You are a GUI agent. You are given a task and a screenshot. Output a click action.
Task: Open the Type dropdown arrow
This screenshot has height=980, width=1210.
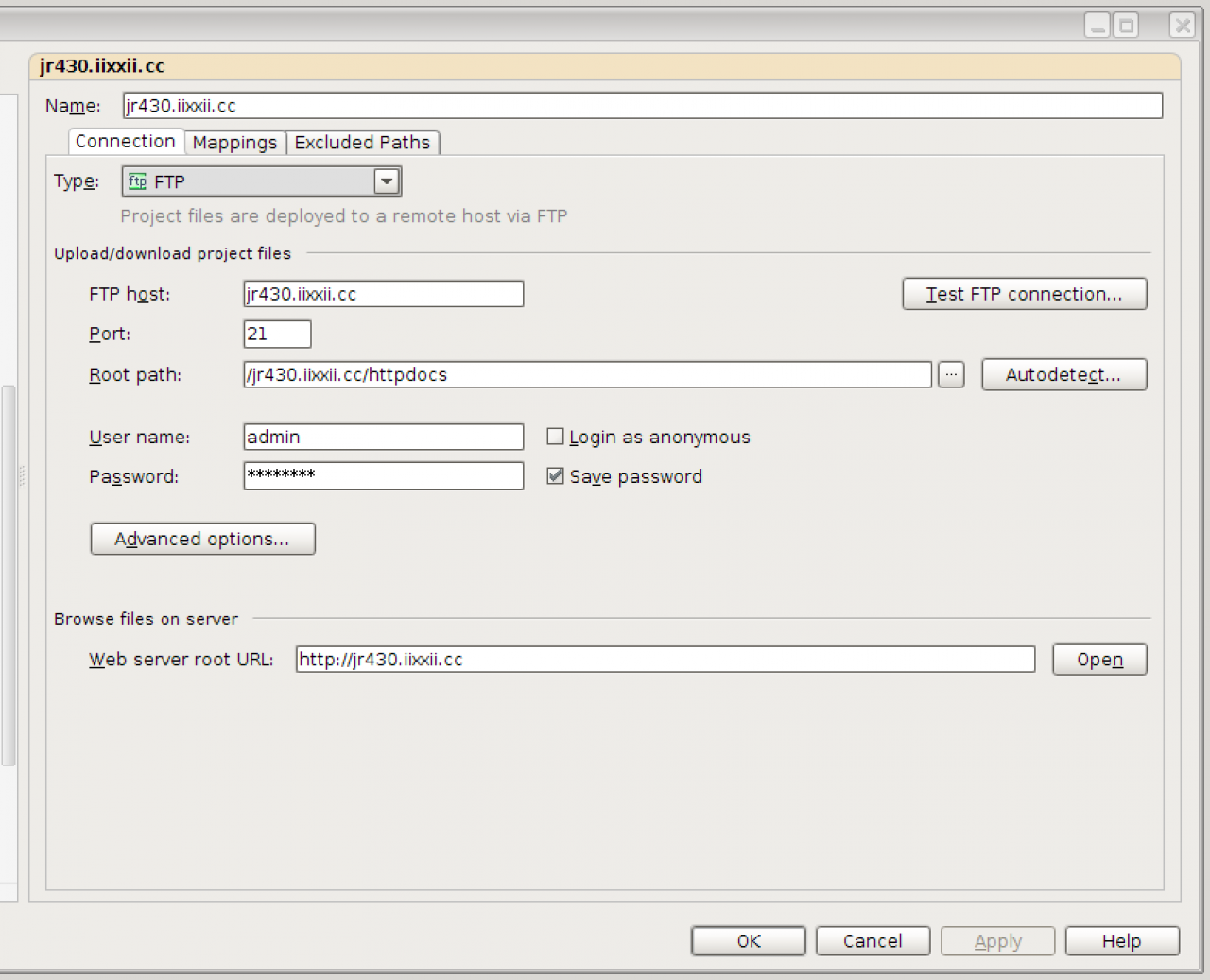point(387,181)
